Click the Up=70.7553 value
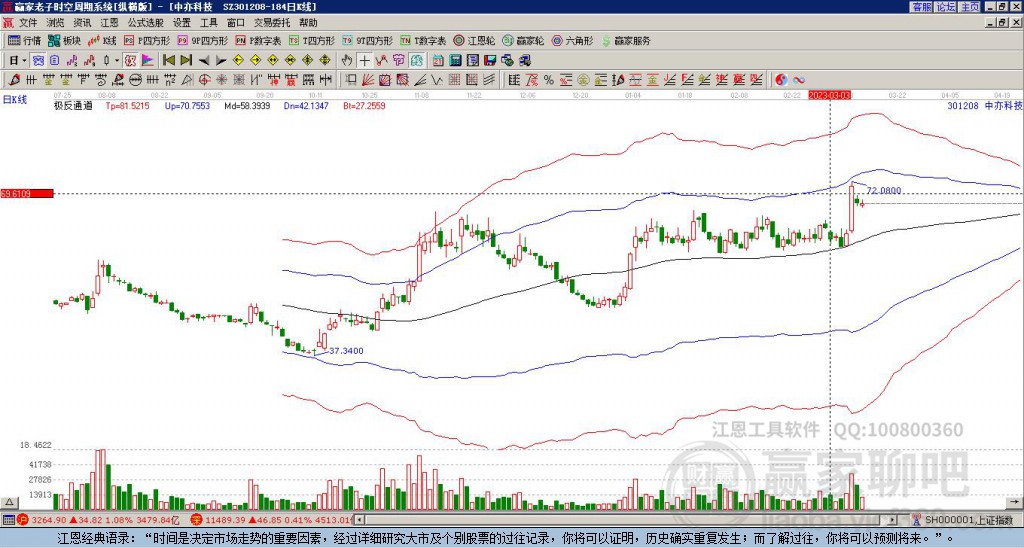The image size is (1024, 548). click(187, 106)
